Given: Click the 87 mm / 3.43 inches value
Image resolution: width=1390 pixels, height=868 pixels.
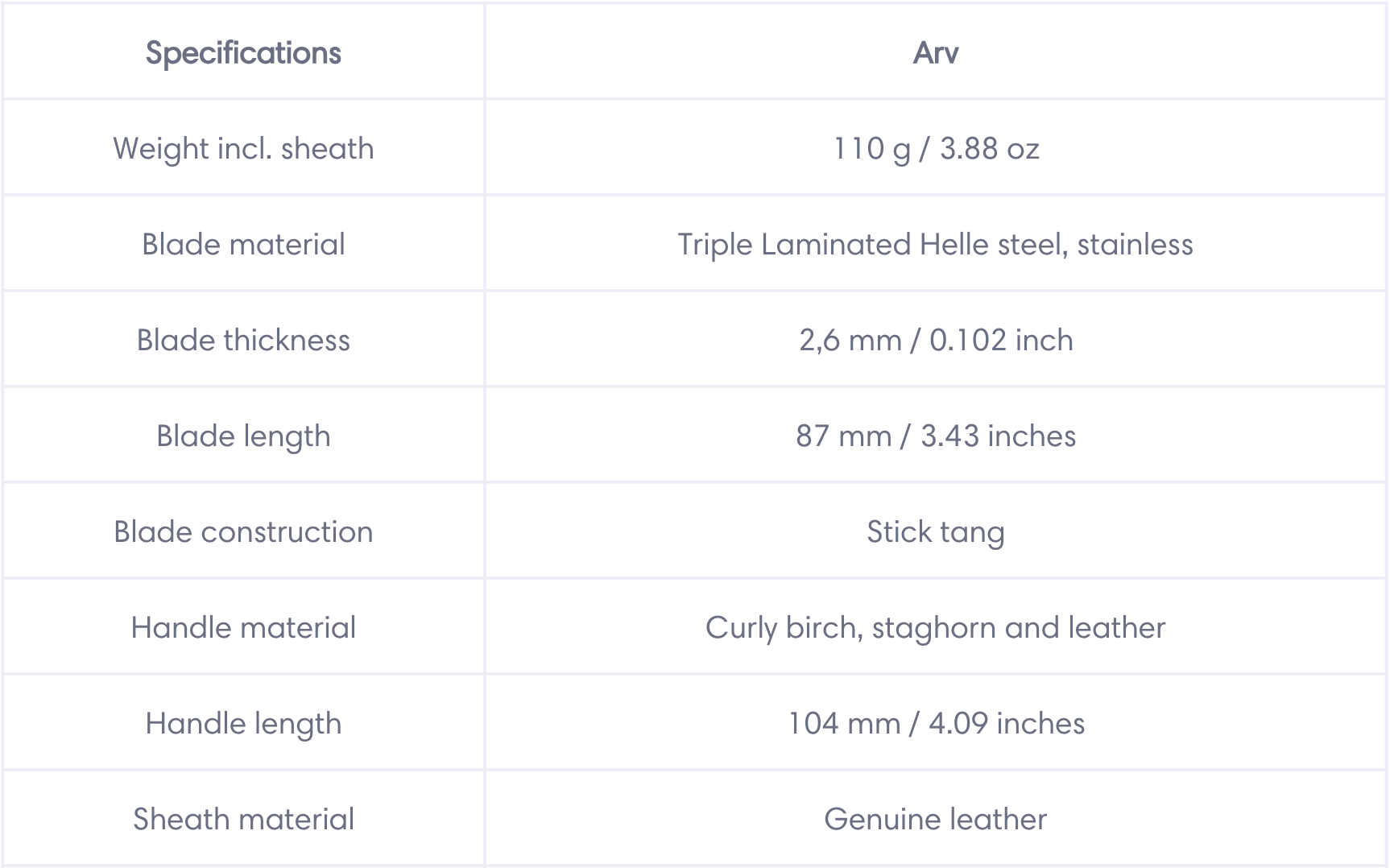Looking at the screenshot, I should click(x=936, y=436).
